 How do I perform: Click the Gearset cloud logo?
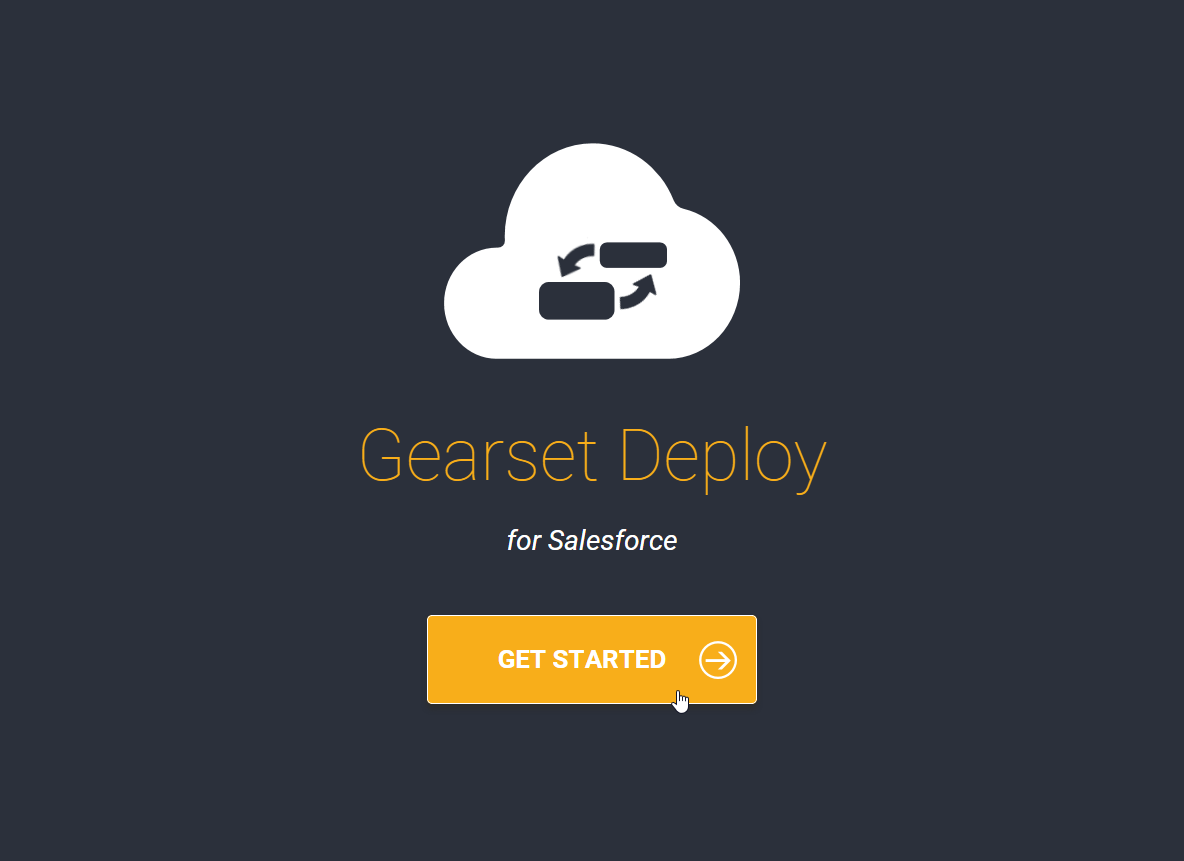pyautogui.click(x=592, y=250)
